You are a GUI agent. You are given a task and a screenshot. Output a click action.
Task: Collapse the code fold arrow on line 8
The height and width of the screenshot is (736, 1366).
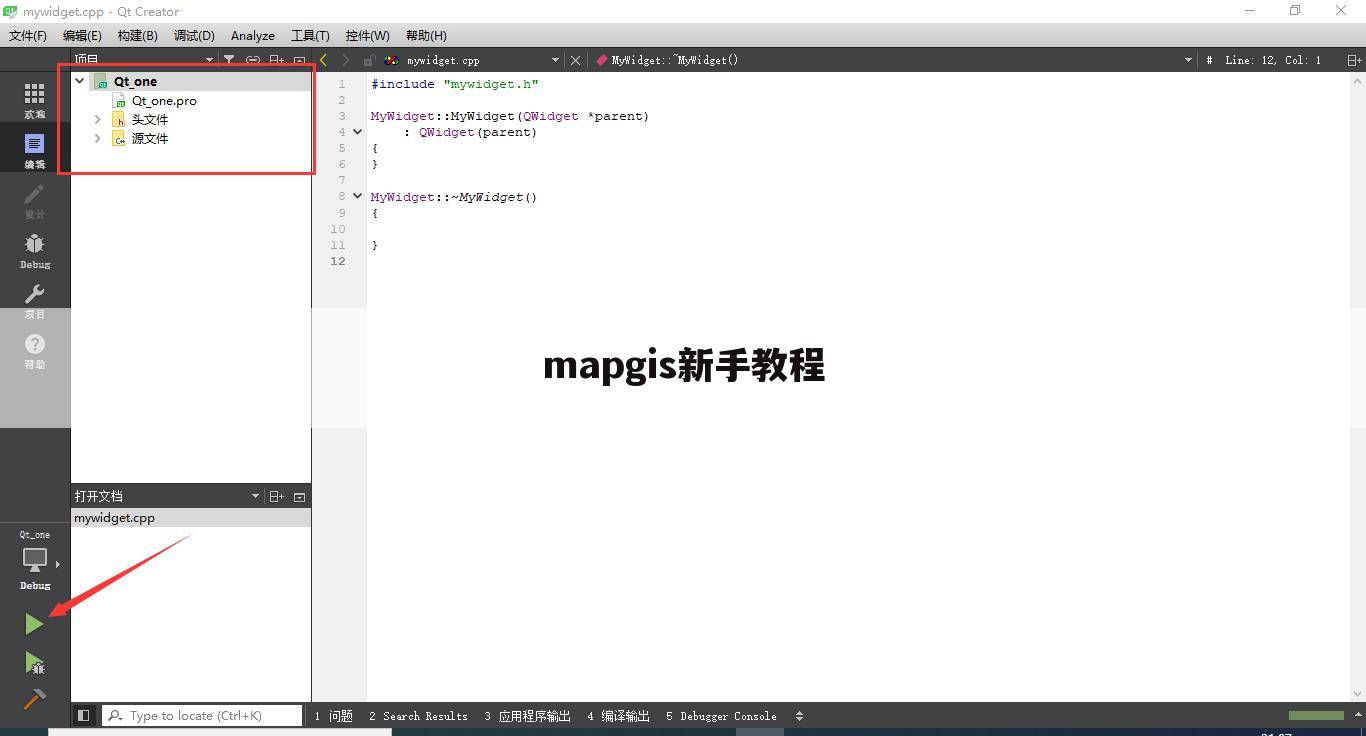[357, 196]
